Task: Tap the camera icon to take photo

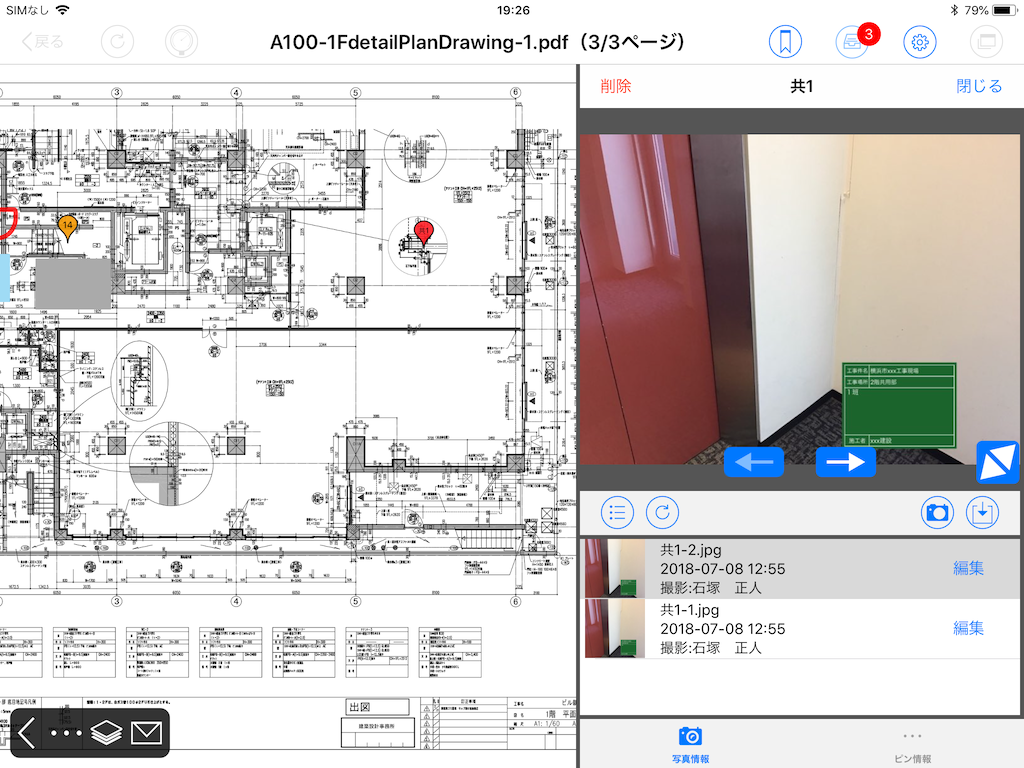Action: (x=937, y=513)
